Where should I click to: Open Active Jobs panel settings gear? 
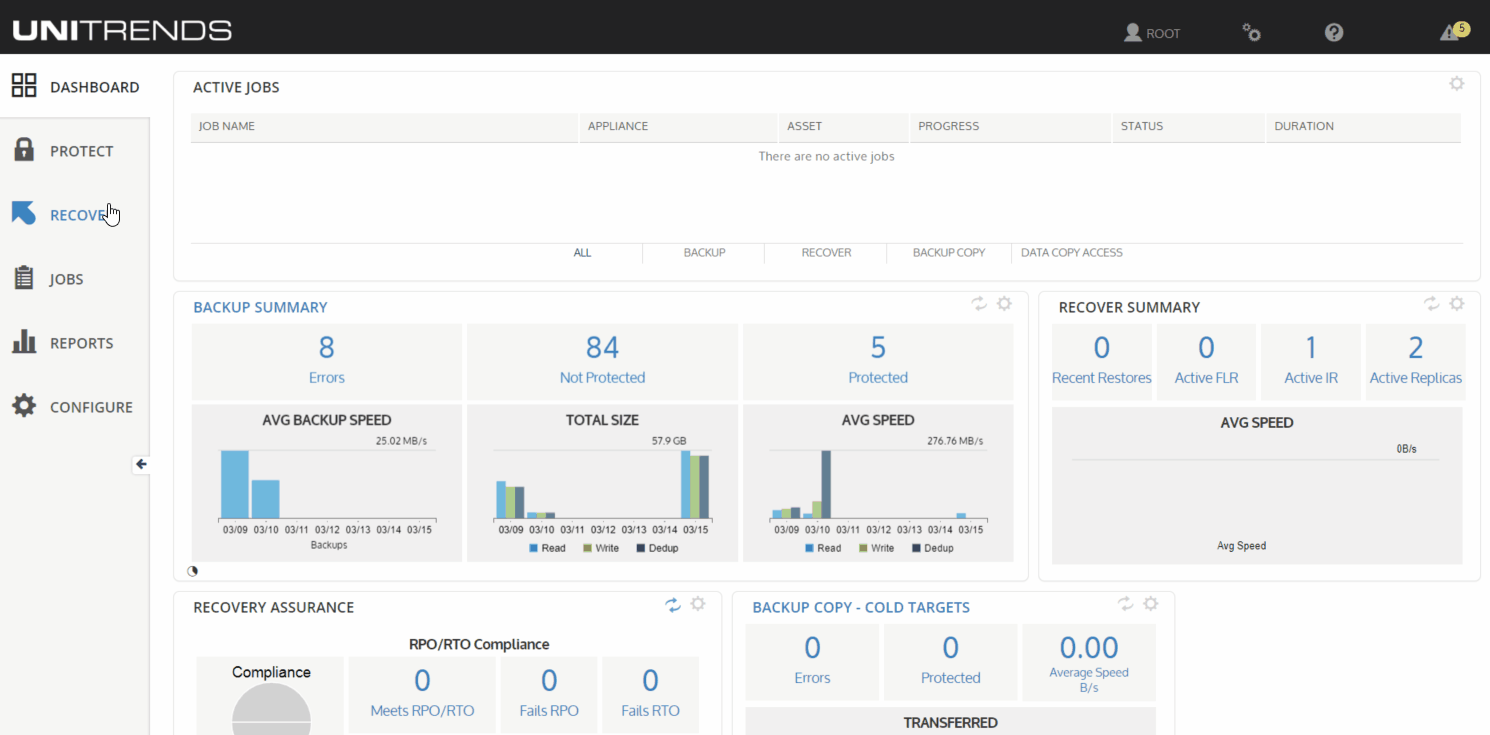click(x=1457, y=84)
